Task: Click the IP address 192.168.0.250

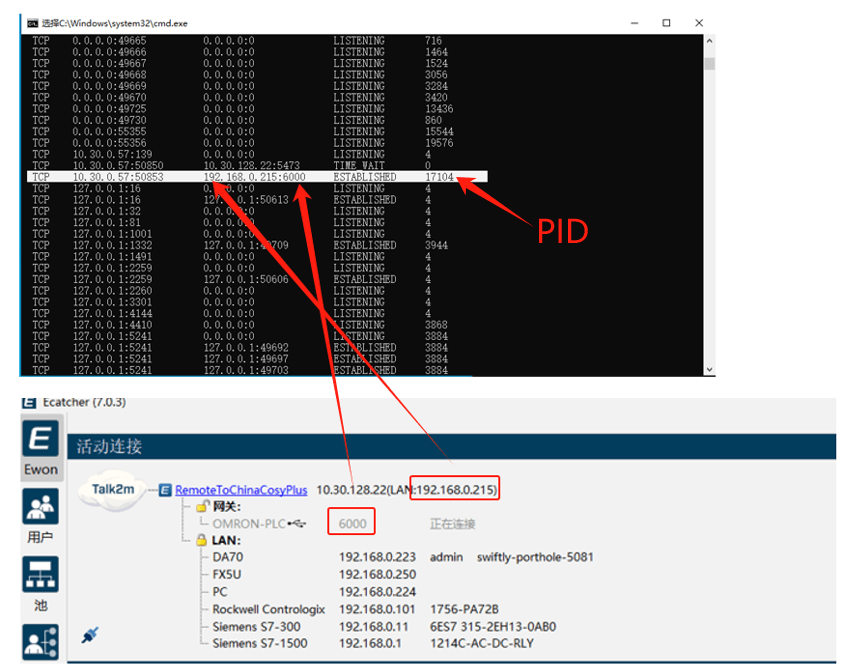Action: coord(378,575)
